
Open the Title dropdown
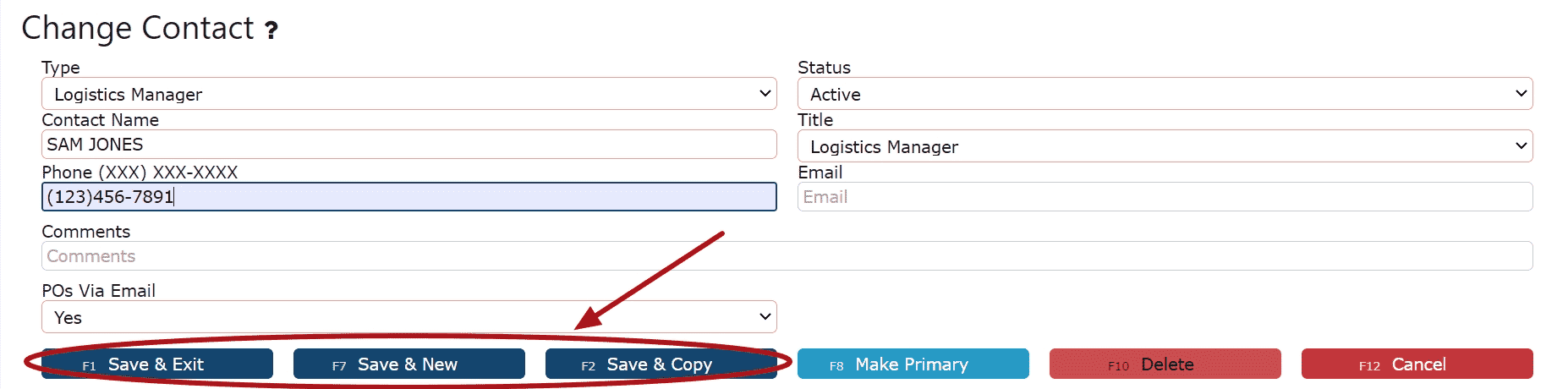pos(1165,146)
